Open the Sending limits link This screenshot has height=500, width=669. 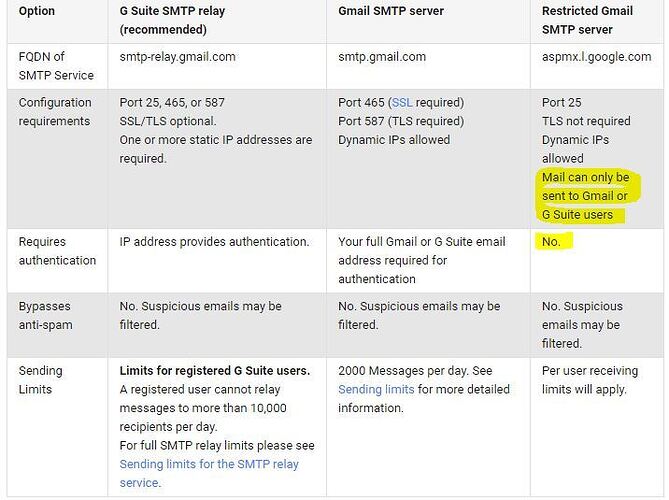[376, 390]
